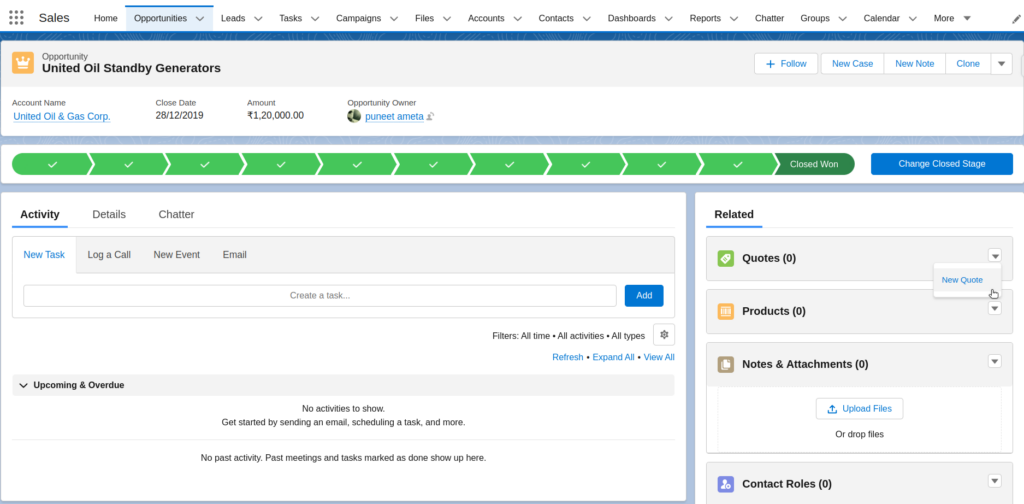Open the App Launcher grid icon
The width and height of the screenshot is (1024, 504).
(x=16, y=18)
